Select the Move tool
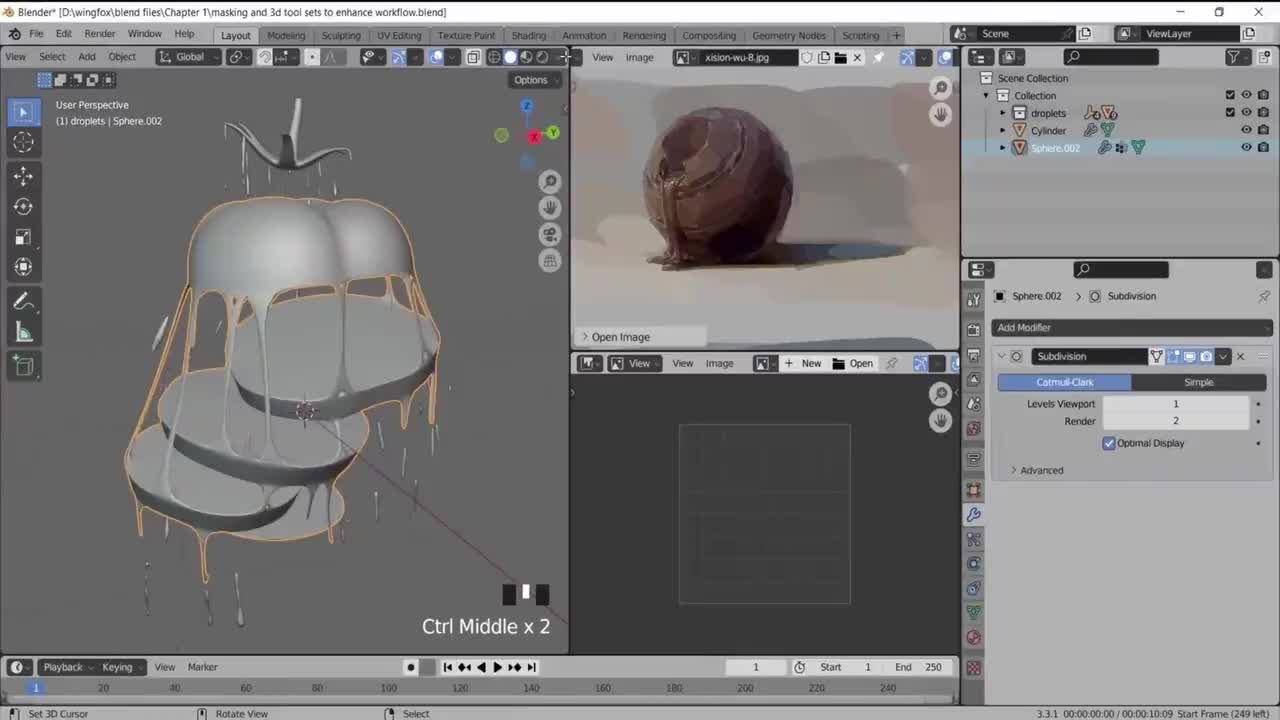 [x=23, y=176]
